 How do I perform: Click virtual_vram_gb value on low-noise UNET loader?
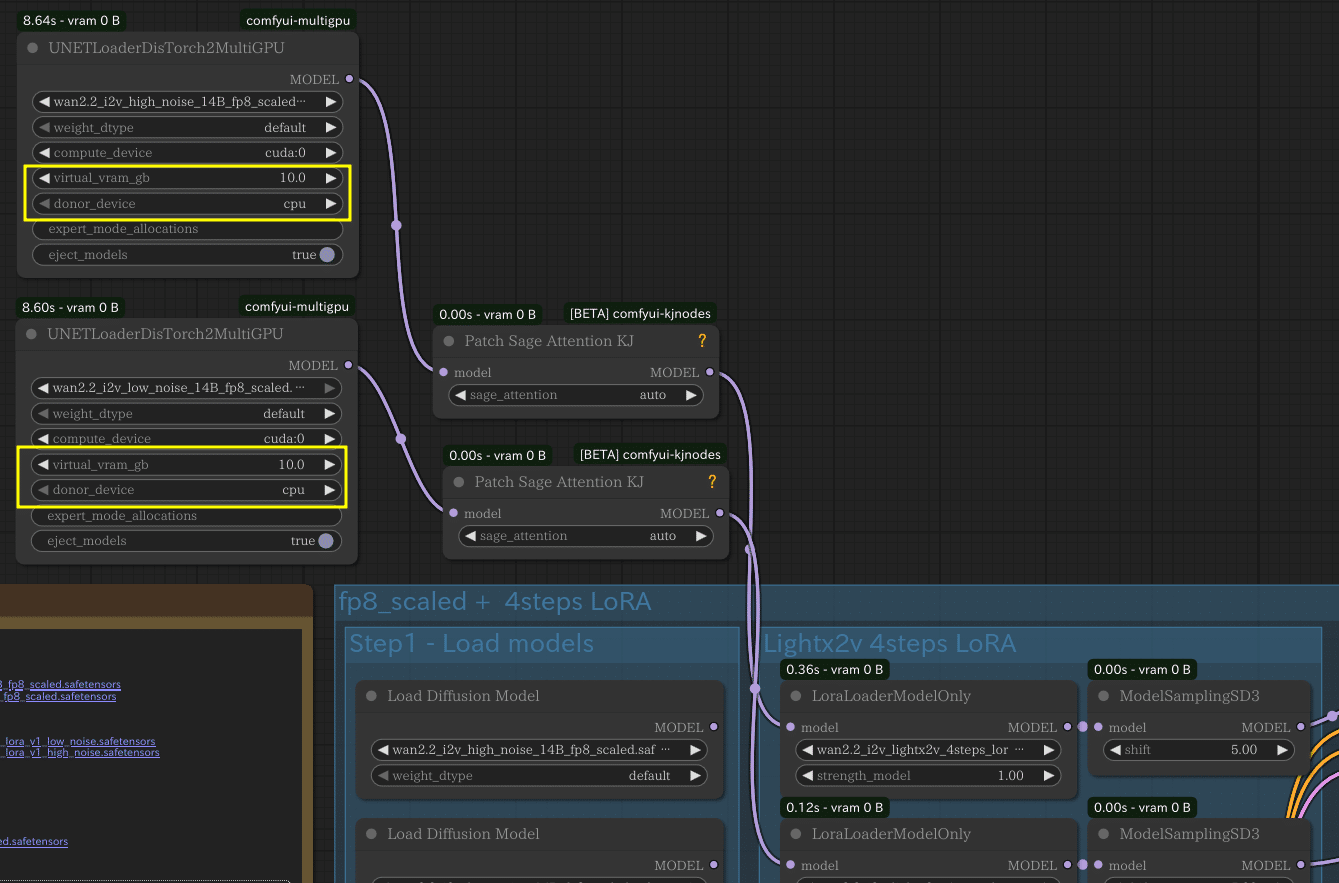(x=291, y=465)
